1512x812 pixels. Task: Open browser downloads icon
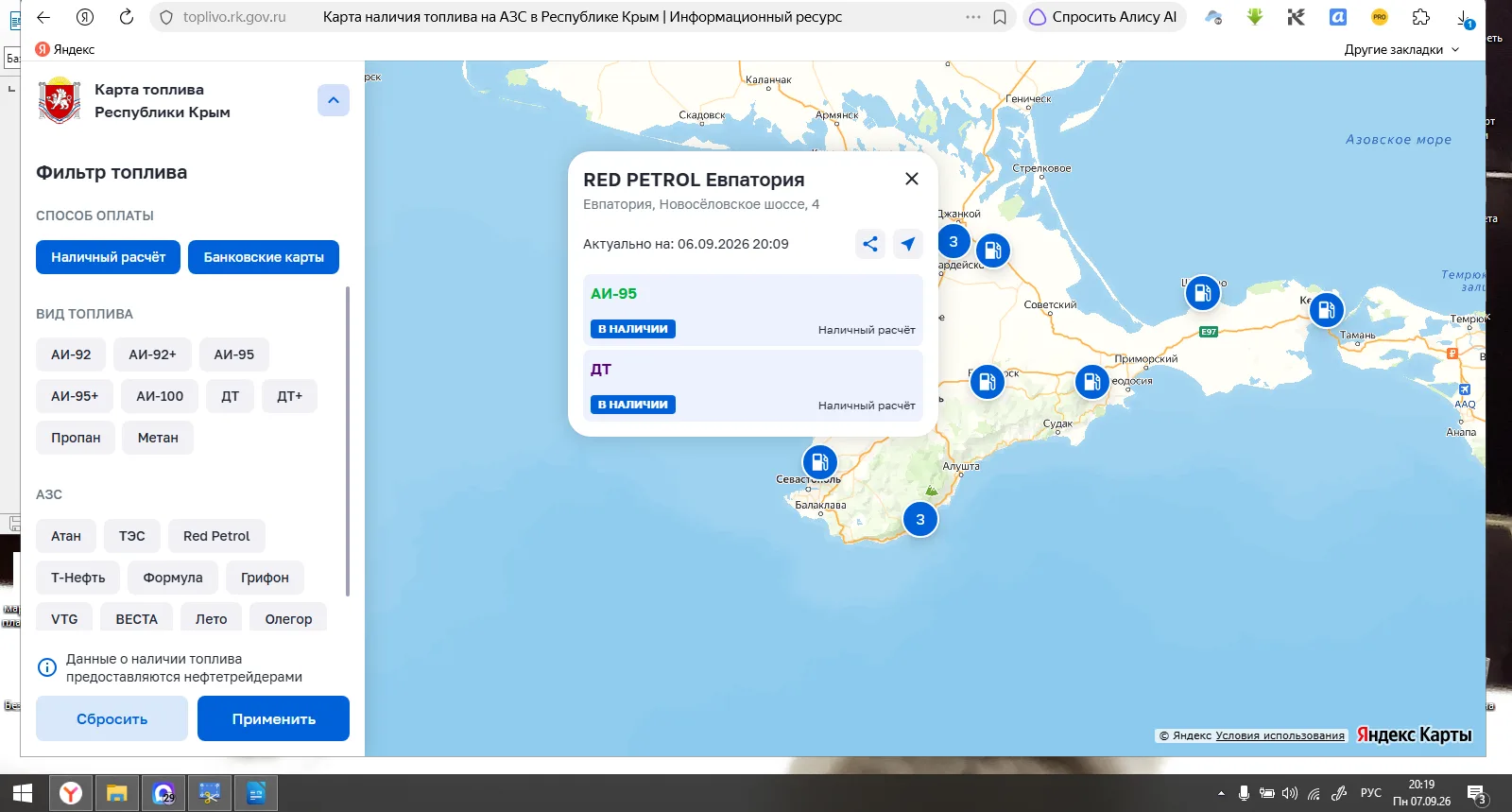point(1464,18)
